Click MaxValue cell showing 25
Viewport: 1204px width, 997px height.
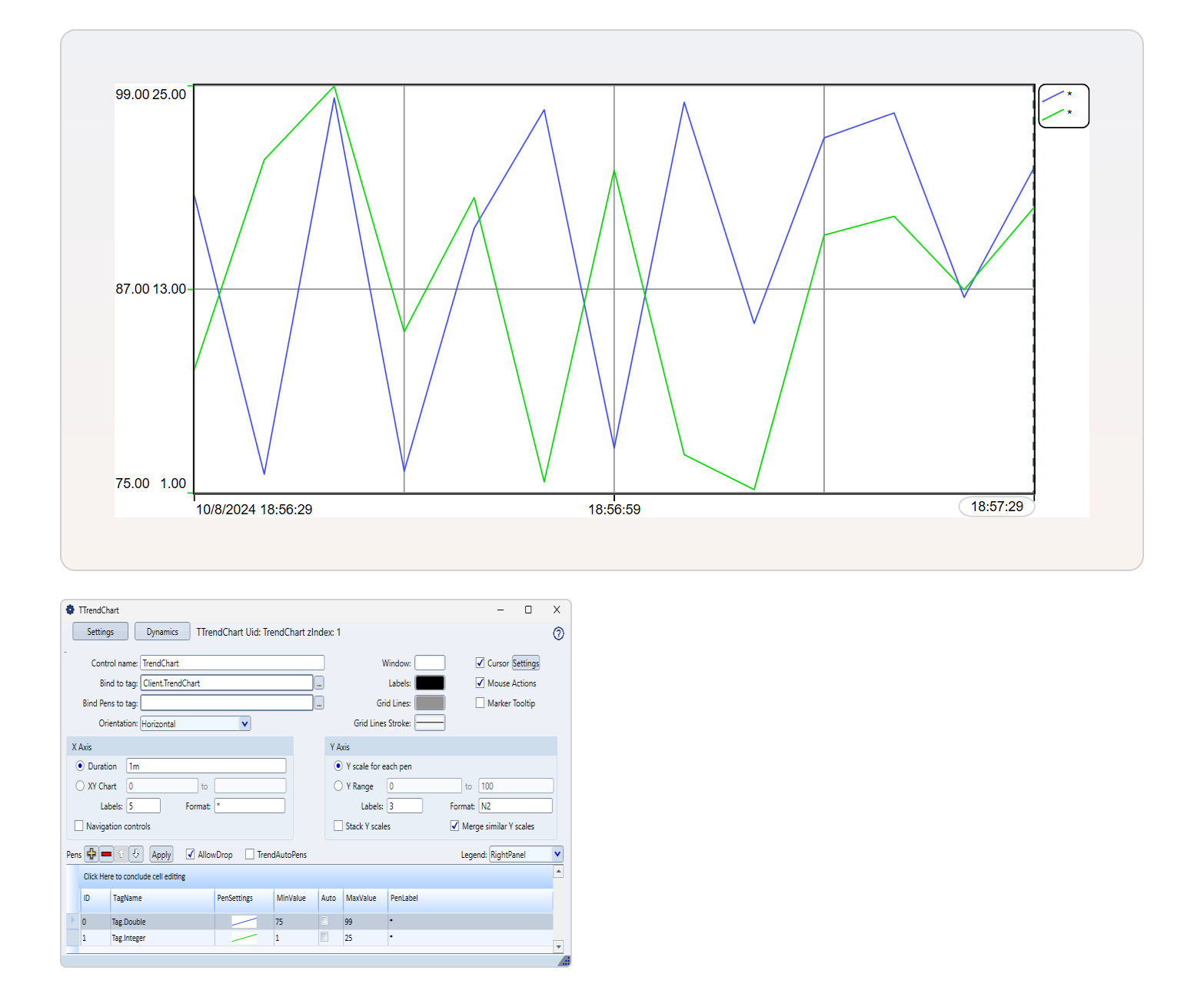[x=365, y=938]
